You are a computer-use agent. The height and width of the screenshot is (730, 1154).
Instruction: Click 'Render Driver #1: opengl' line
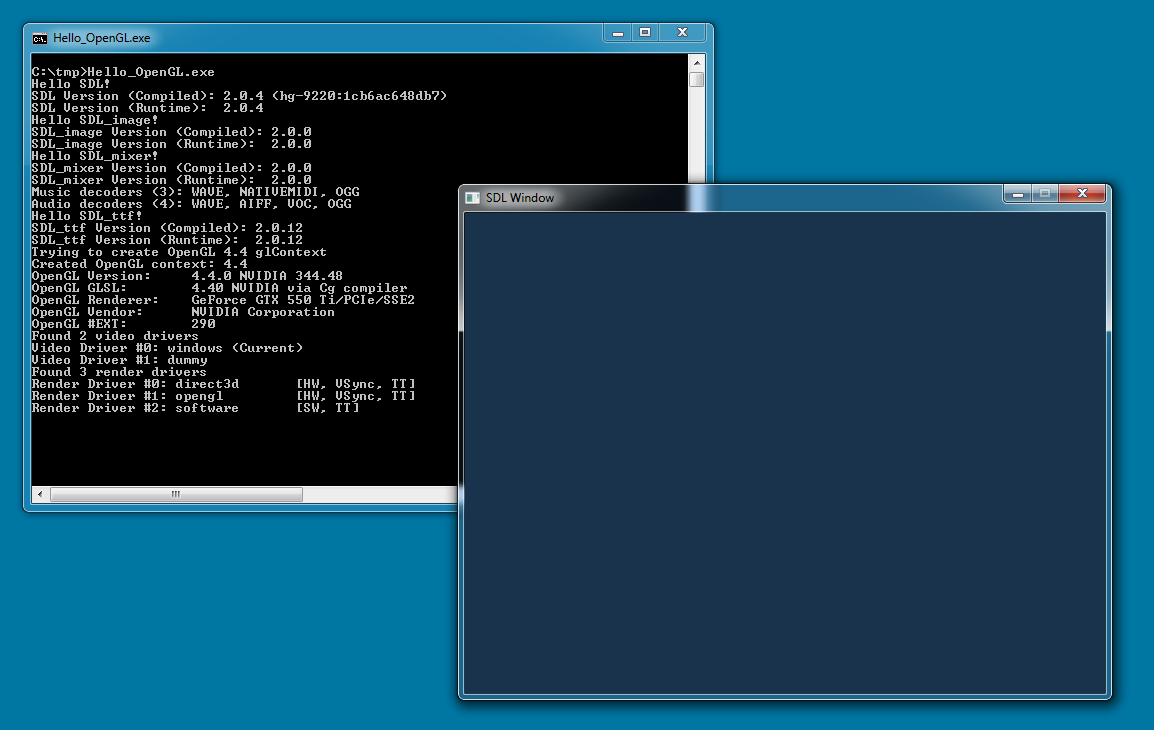coord(224,396)
